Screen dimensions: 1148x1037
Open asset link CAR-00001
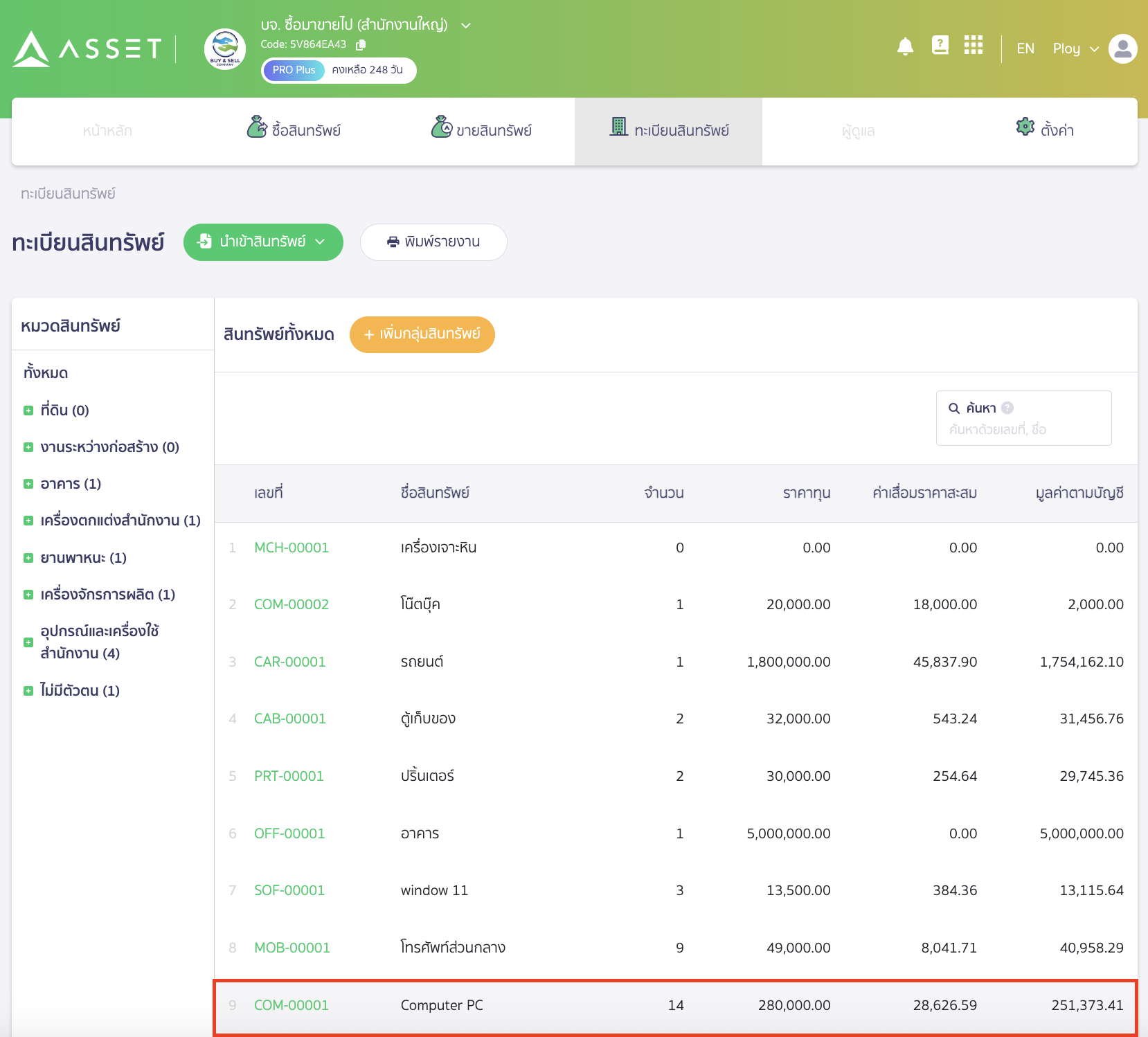tap(289, 662)
